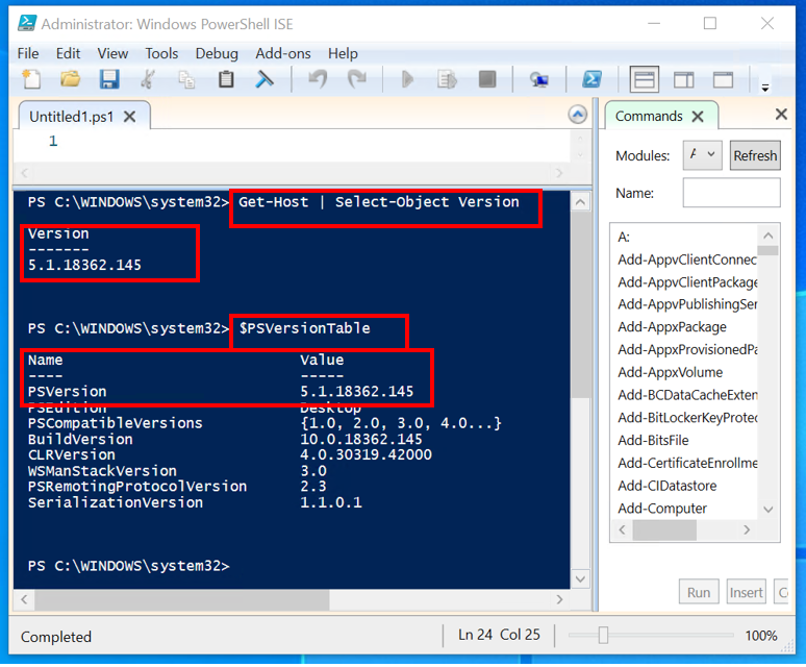
Task: Open the Tools menu
Action: pos(161,53)
